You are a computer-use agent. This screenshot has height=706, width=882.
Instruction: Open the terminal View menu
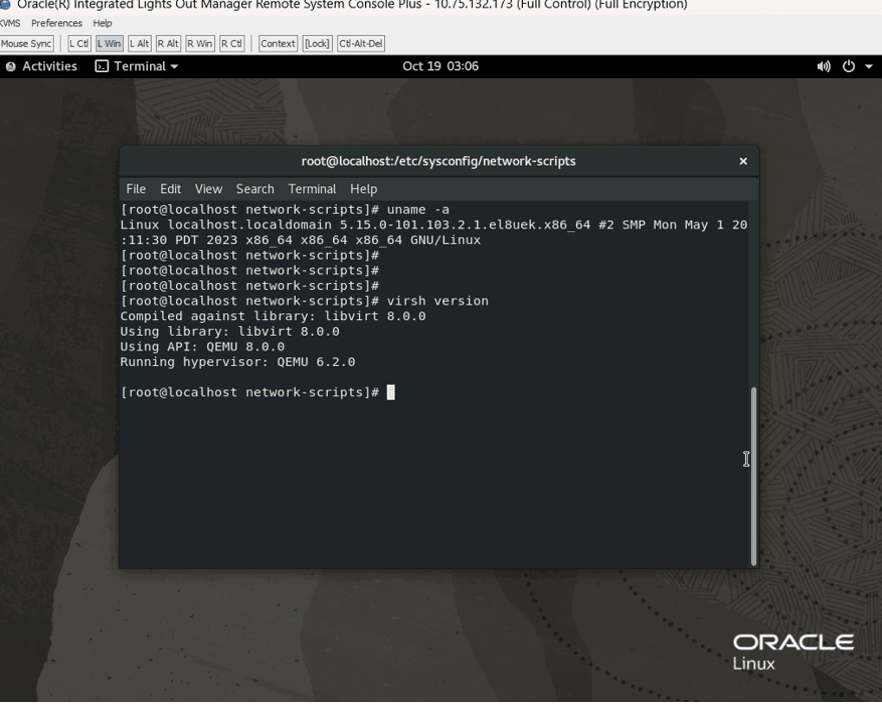208,189
